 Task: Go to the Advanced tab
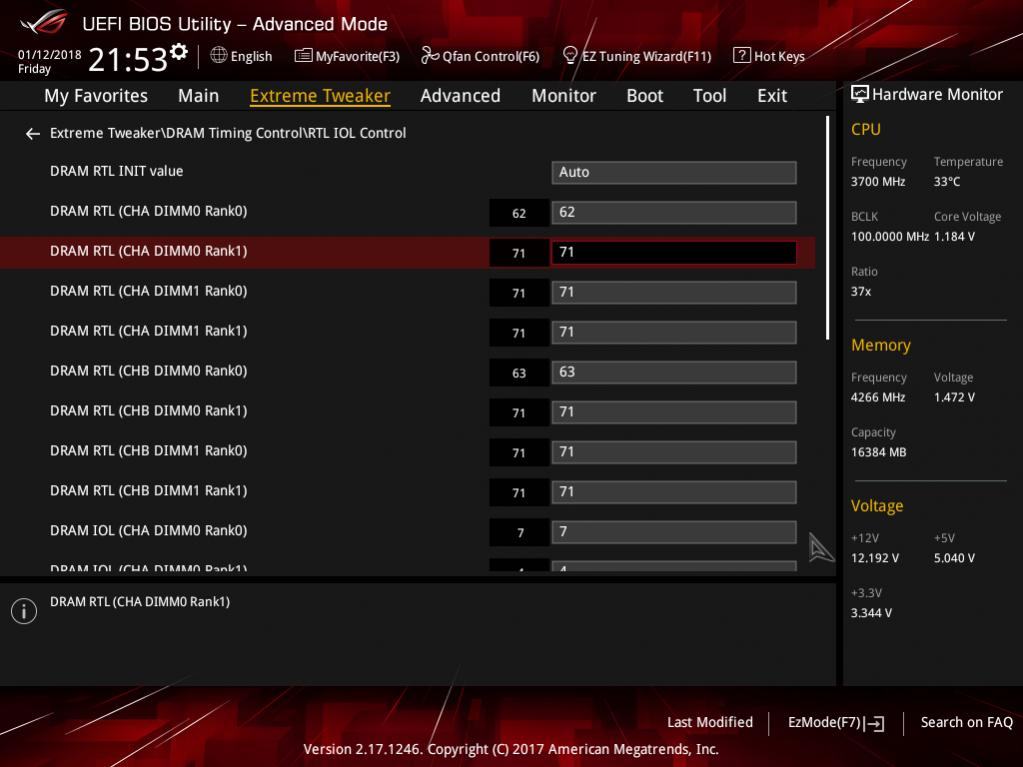[x=460, y=96]
